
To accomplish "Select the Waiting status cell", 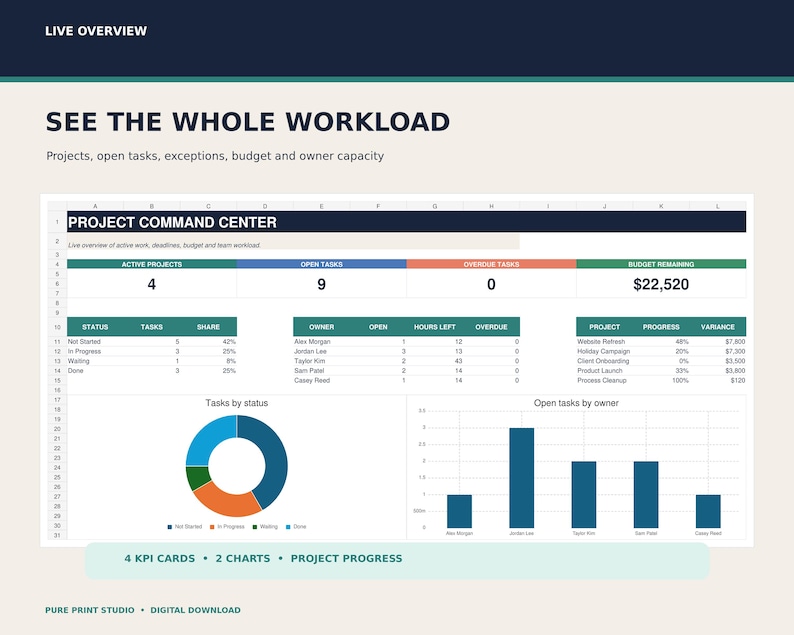I will click(x=95, y=361).
